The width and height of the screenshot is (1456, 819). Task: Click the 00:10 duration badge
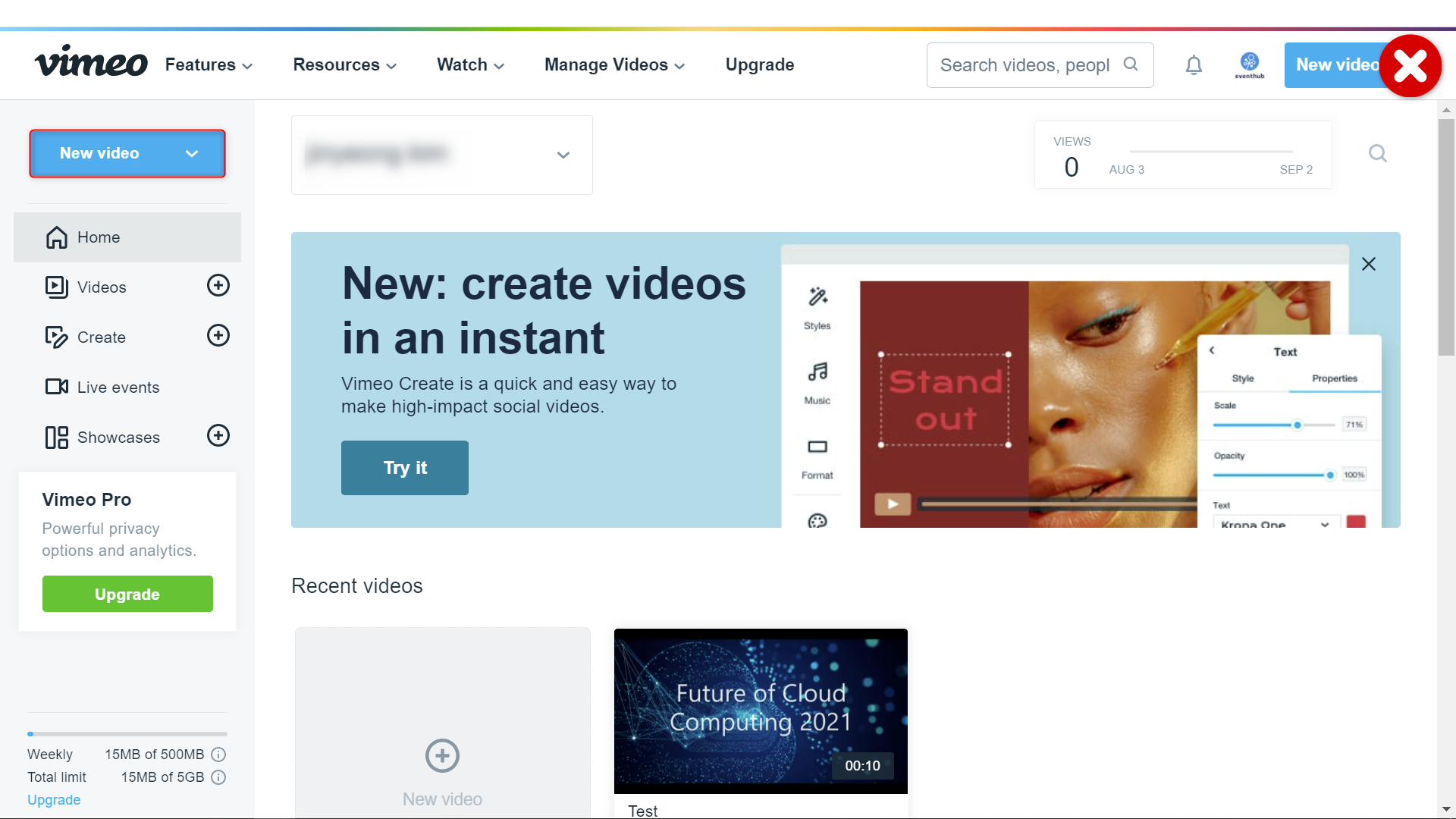[x=863, y=766]
